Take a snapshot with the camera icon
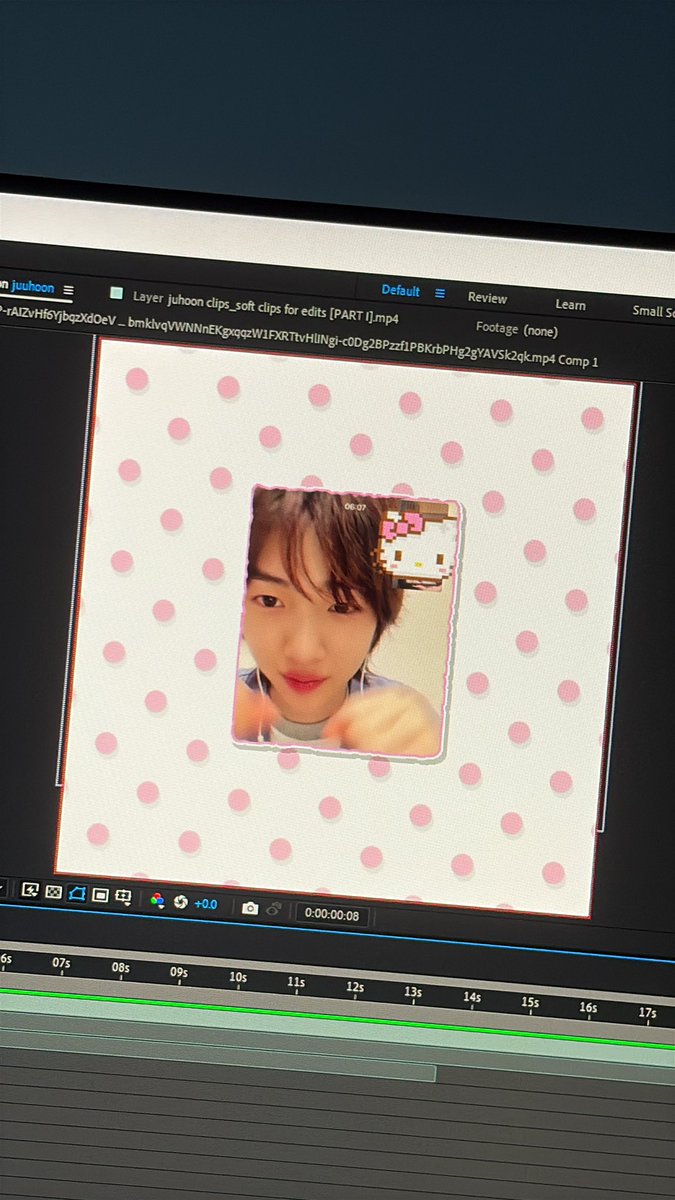Viewport: 675px width, 1200px height. pyautogui.click(x=250, y=908)
